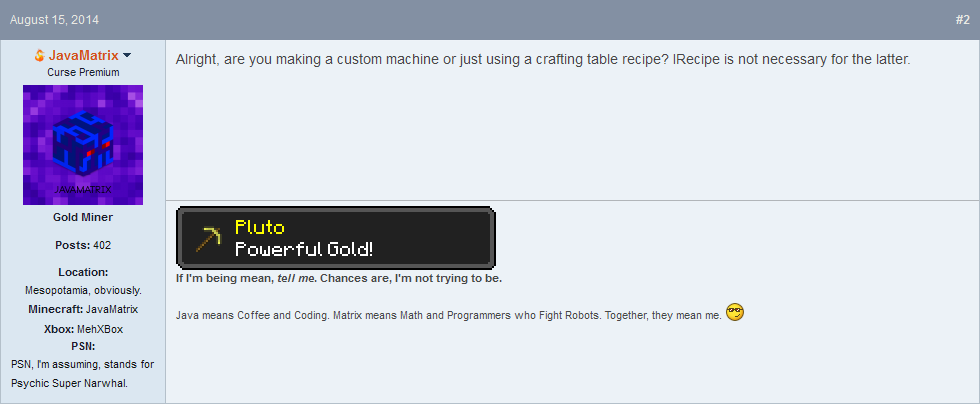Click the Powerful Gold! banner text
The height and width of the screenshot is (404, 980).
304,250
